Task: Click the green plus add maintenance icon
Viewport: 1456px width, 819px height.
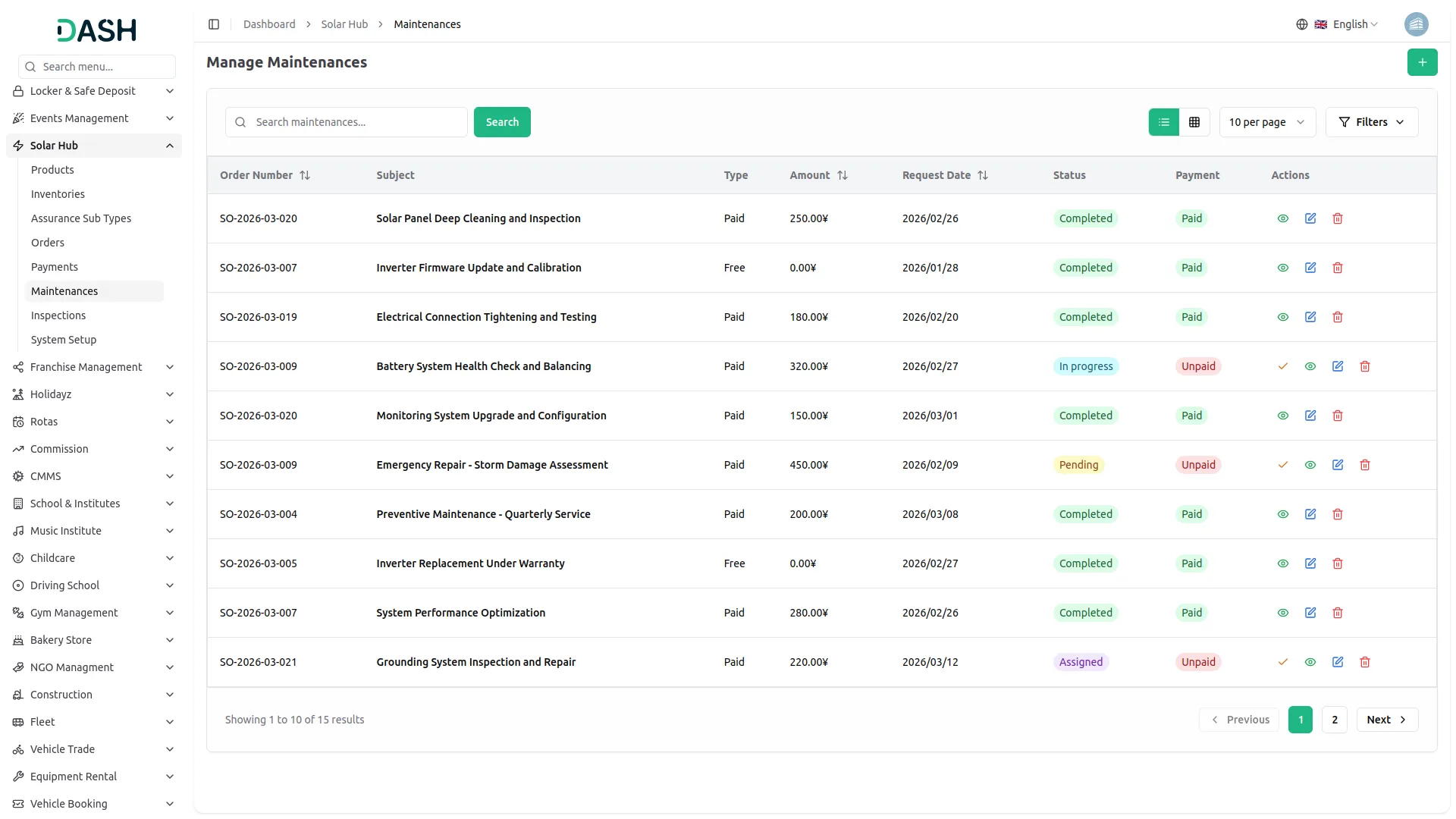Action: click(1422, 62)
